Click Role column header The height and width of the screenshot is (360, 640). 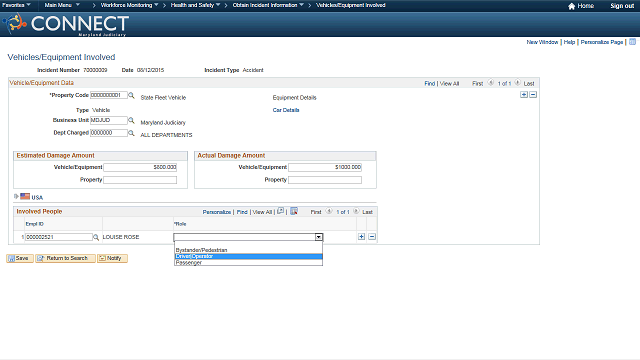coord(180,224)
